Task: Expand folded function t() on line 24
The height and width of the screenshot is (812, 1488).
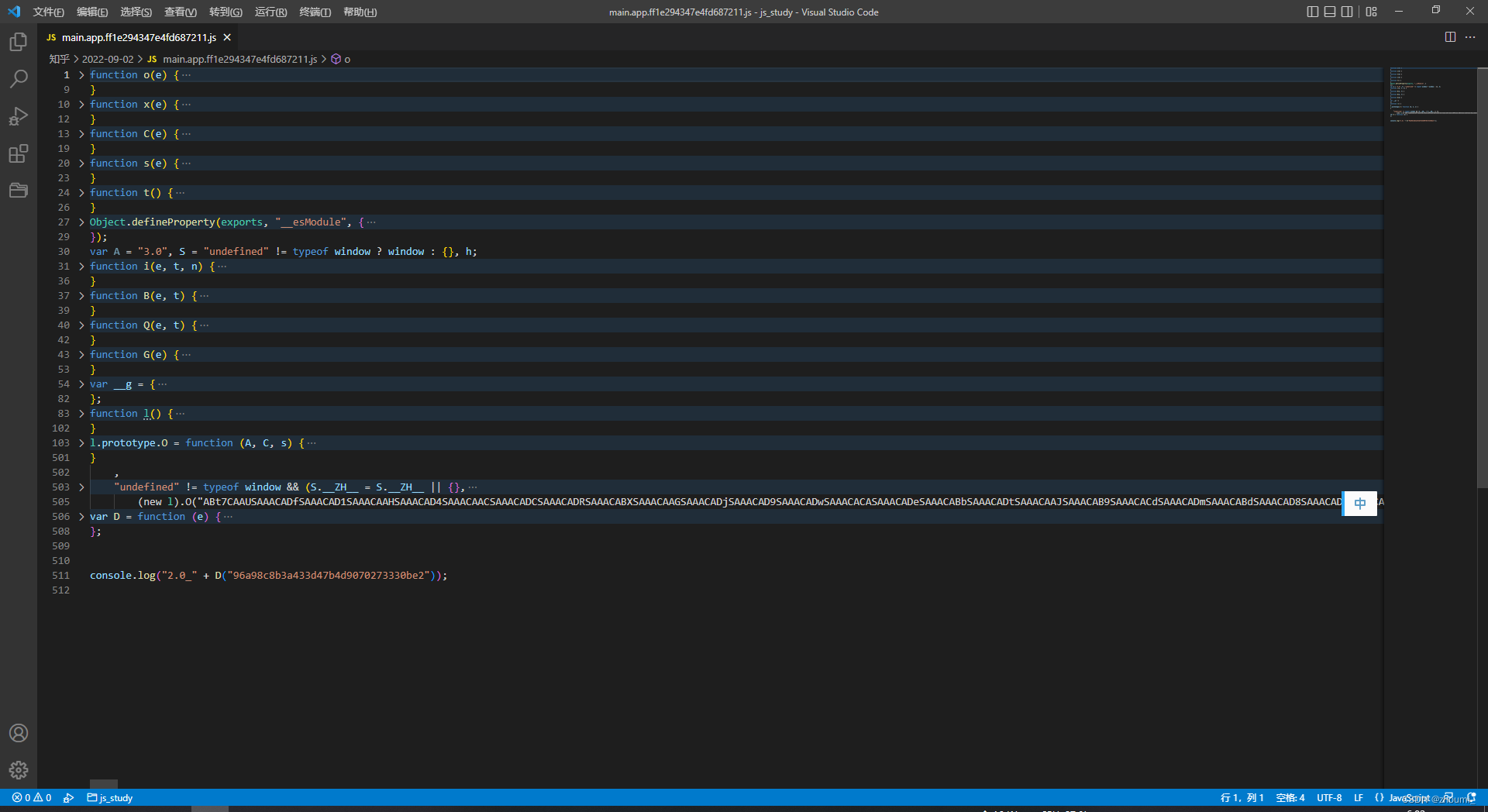Action: pos(81,193)
